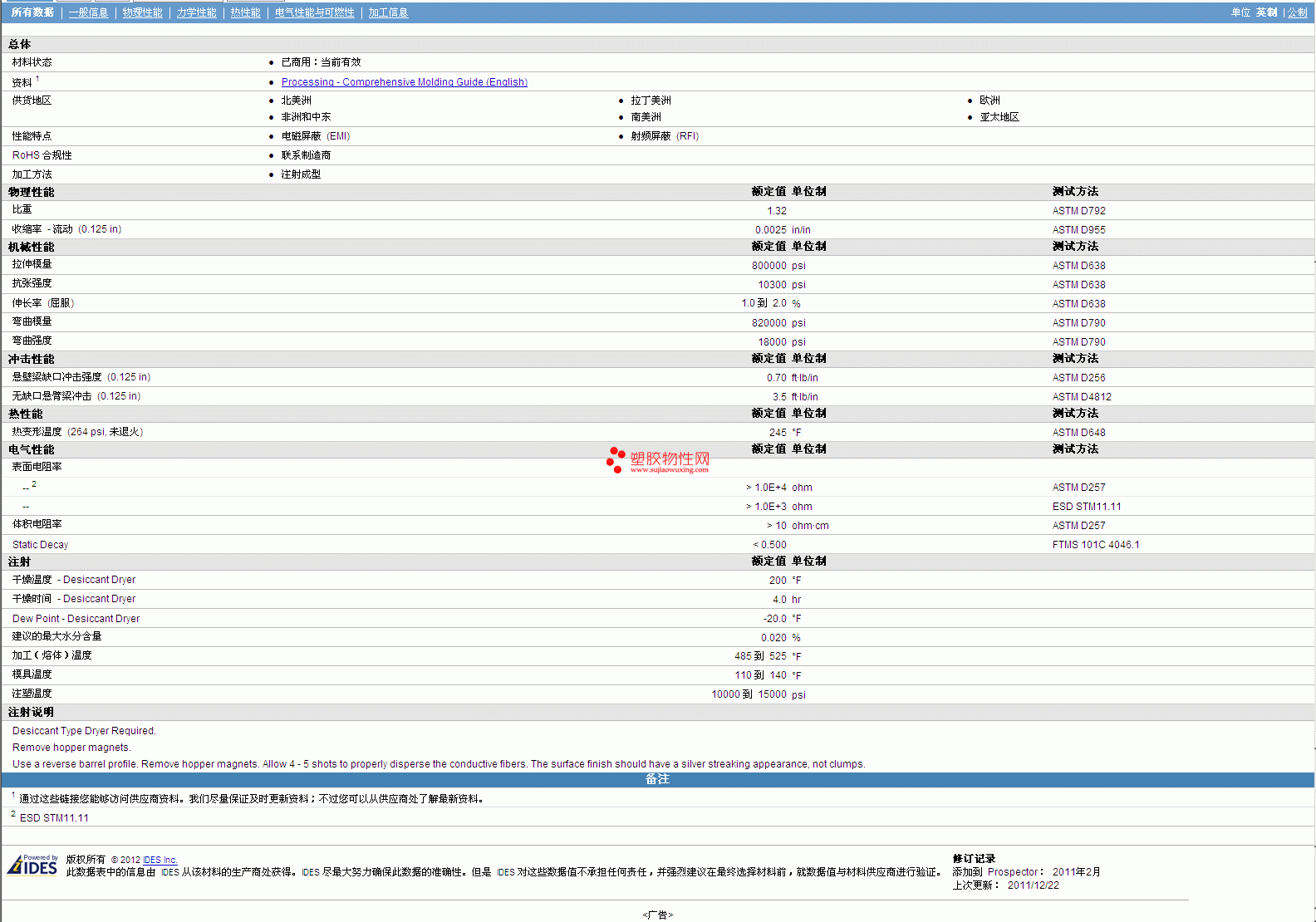Switch to the 物理性能 tab

(x=142, y=12)
